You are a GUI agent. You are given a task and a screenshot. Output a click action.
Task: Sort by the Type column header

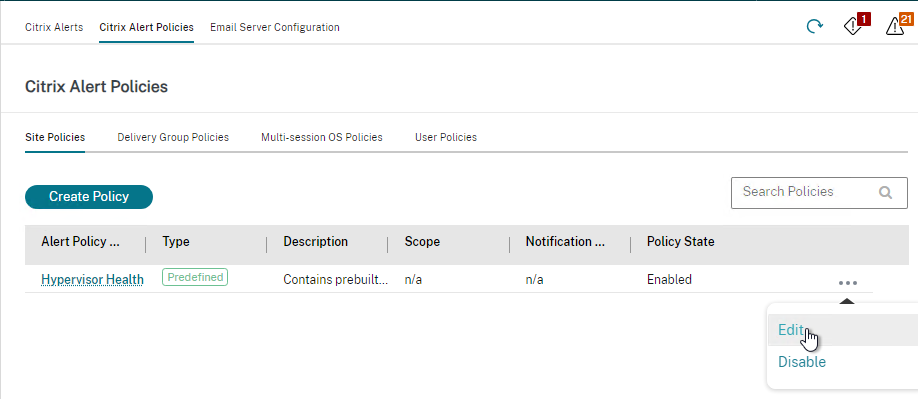176,242
